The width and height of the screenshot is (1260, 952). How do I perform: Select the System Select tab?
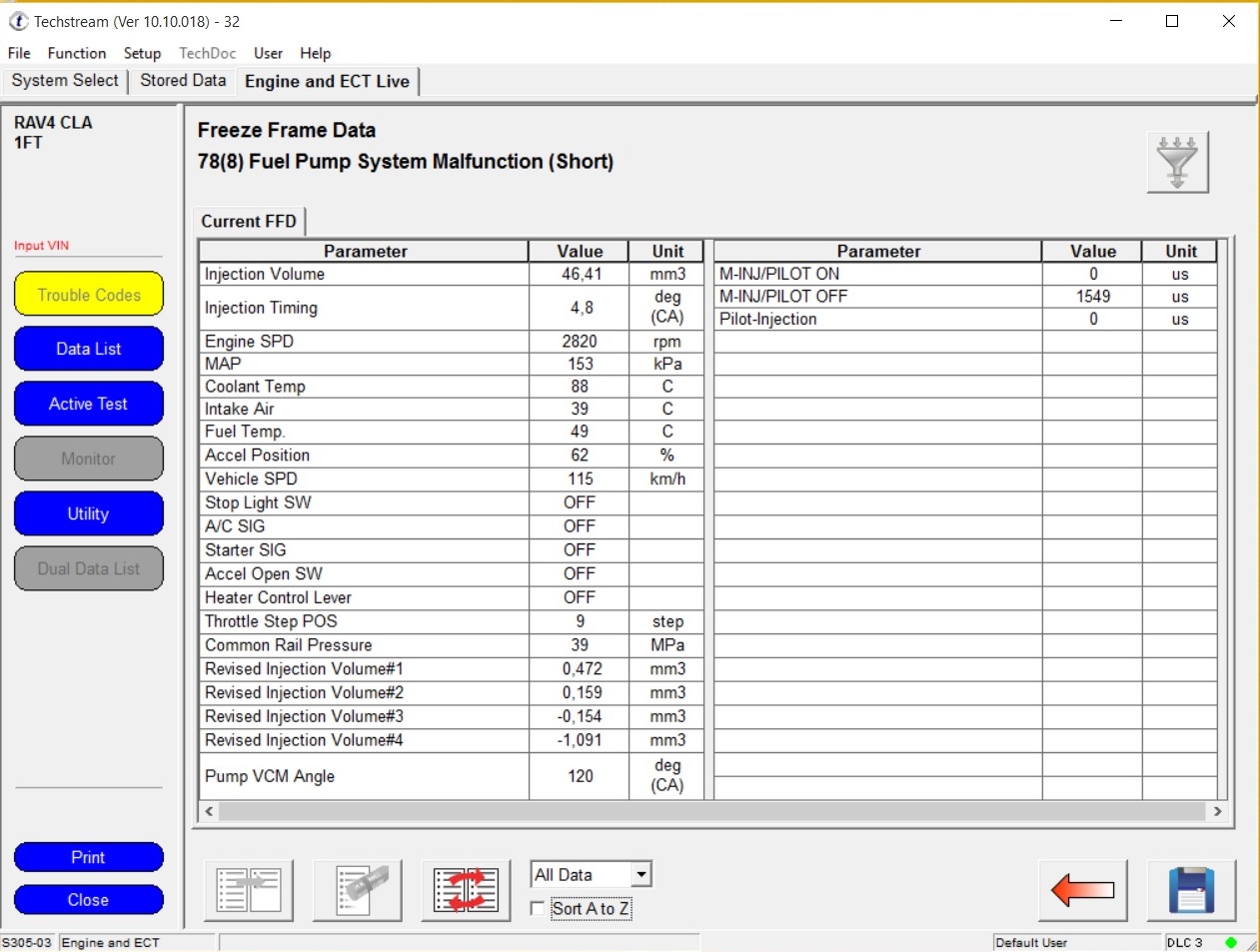pos(65,81)
